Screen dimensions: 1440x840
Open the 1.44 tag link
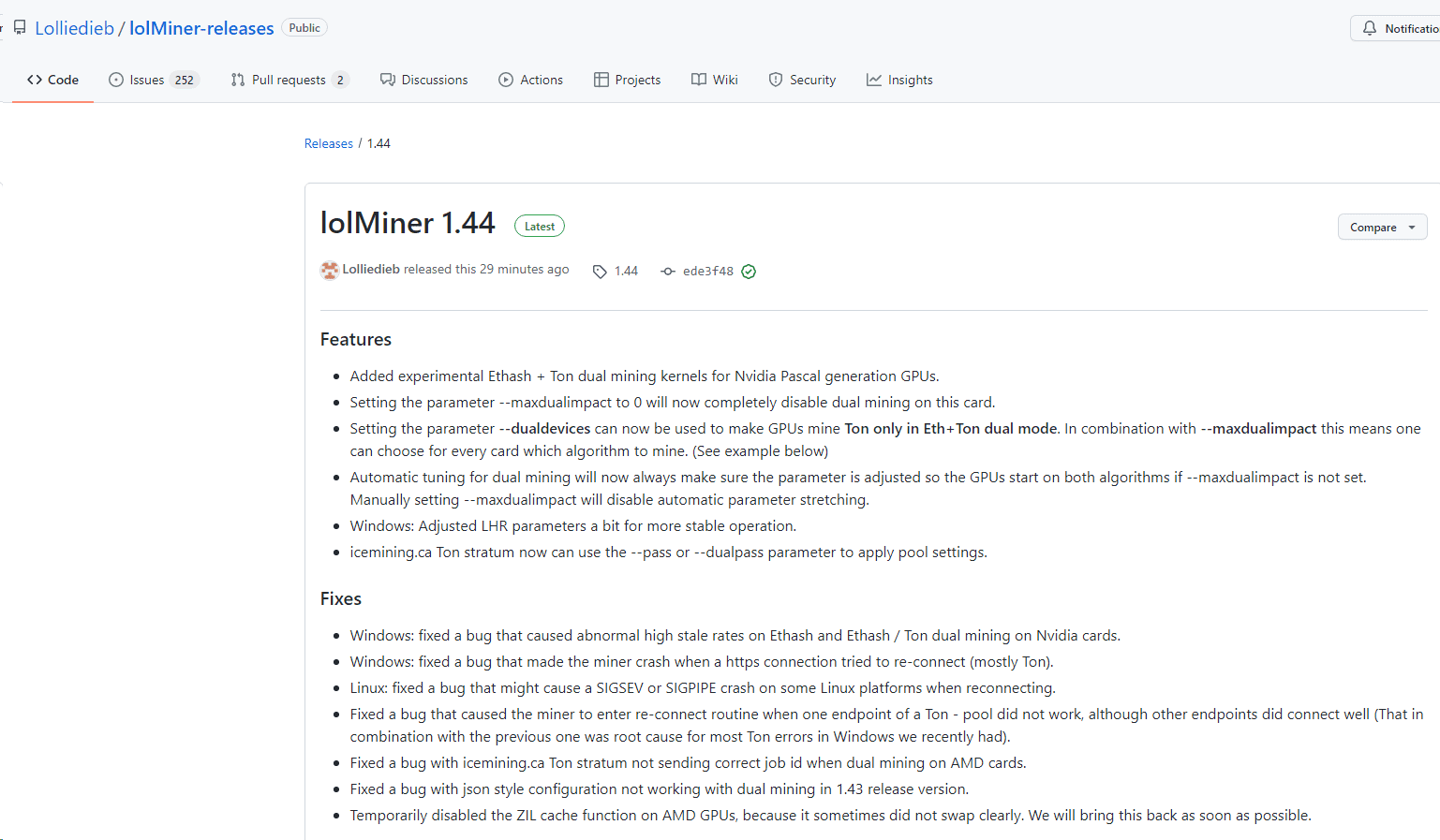(626, 271)
